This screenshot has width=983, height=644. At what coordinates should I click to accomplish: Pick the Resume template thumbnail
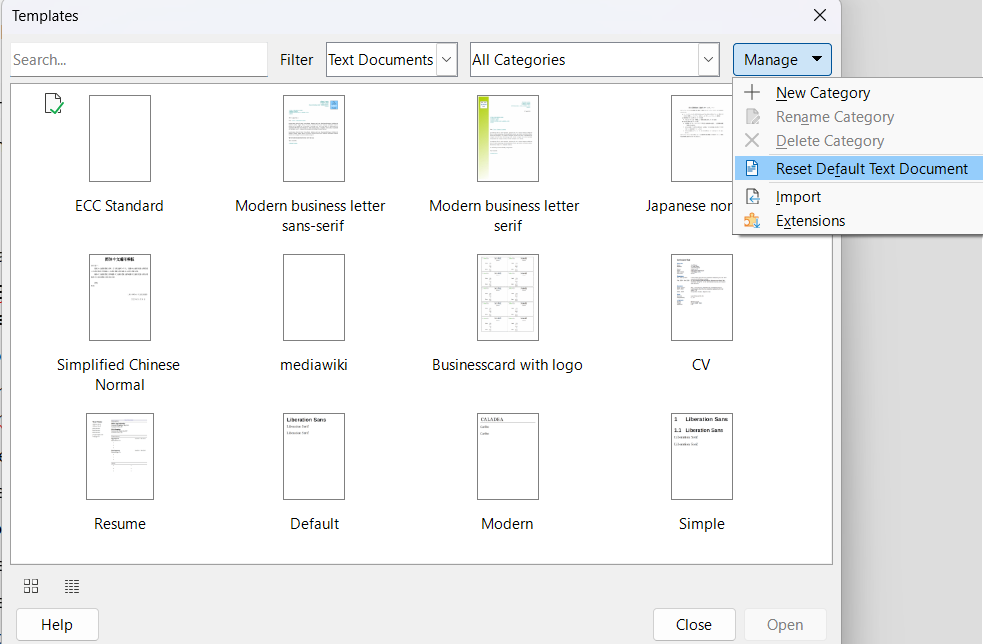(x=120, y=457)
